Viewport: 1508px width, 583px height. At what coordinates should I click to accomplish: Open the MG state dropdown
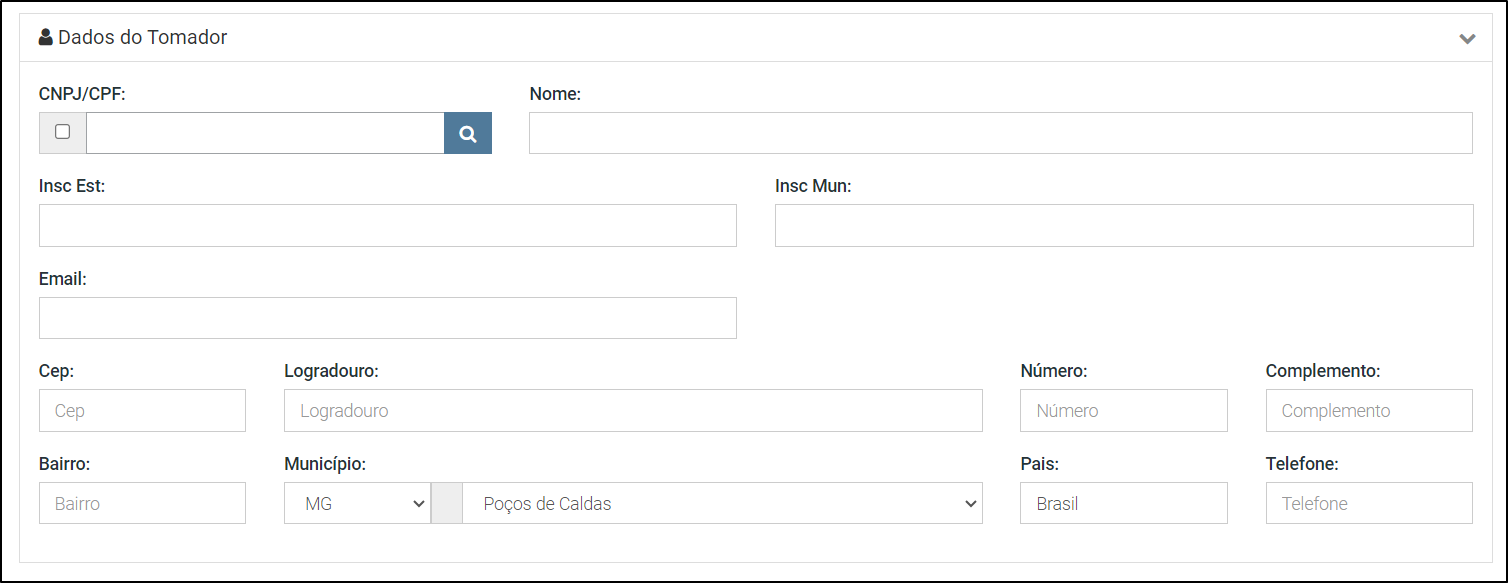click(x=357, y=503)
